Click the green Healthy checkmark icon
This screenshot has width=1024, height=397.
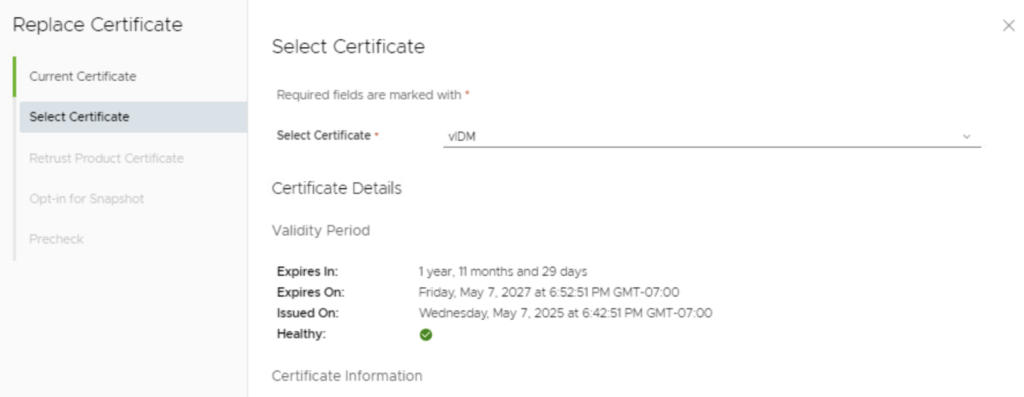[x=426, y=334]
